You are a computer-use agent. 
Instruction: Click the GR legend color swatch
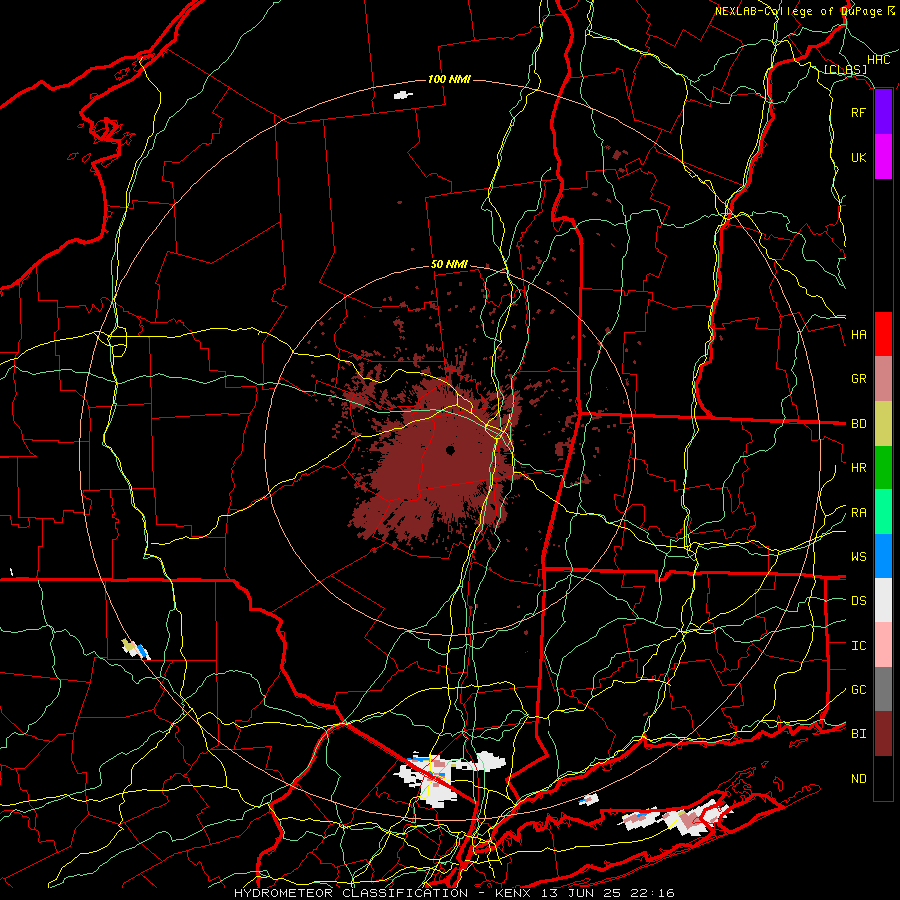pyautogui.click(x=883, y=379)
